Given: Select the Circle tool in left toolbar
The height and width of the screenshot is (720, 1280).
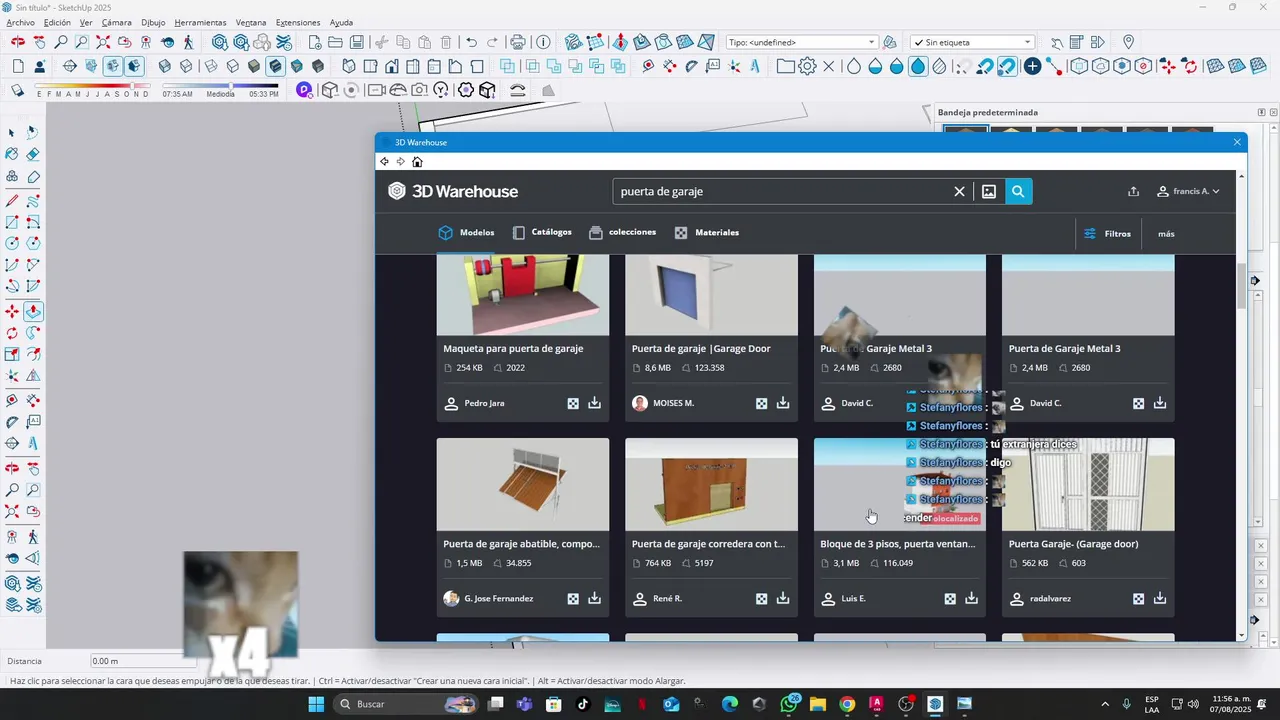Looking at the screenshot, I should 11,243.
